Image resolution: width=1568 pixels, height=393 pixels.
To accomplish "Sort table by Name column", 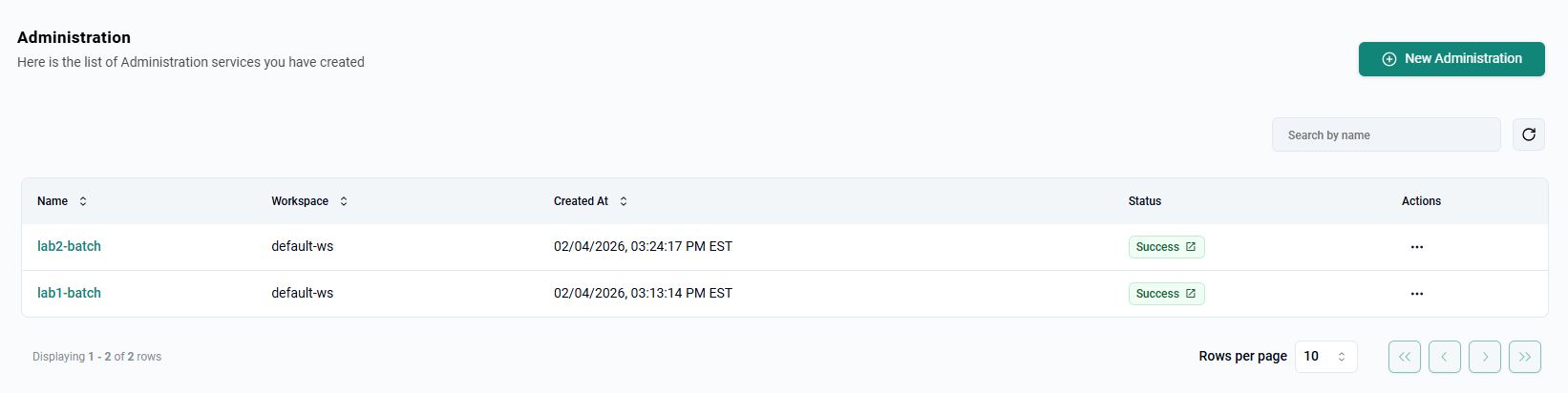I will coord(83,201).
